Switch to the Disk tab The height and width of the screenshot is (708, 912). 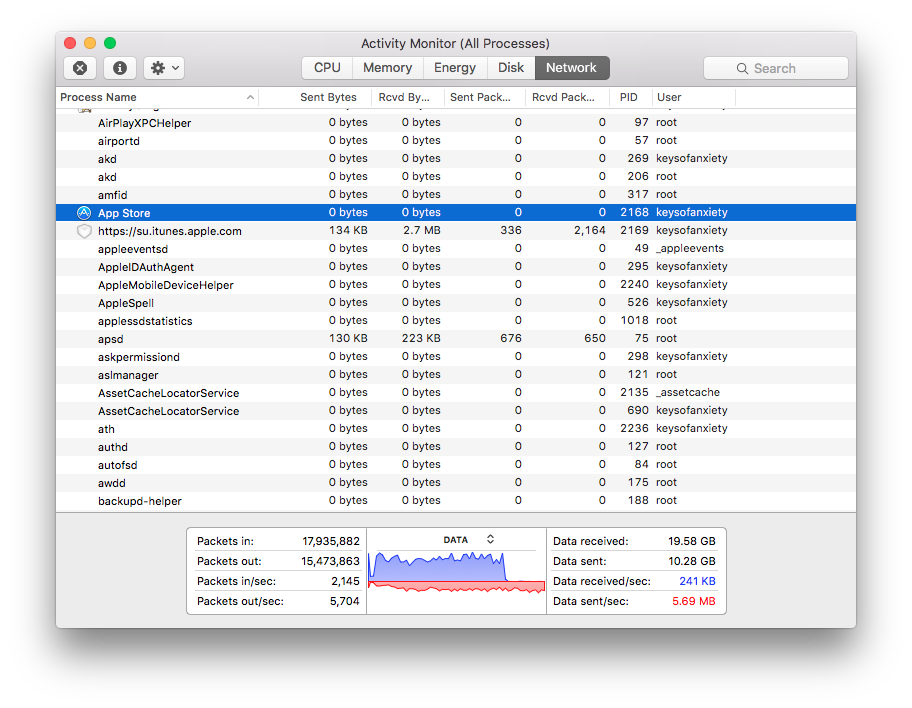pos(511,67)
